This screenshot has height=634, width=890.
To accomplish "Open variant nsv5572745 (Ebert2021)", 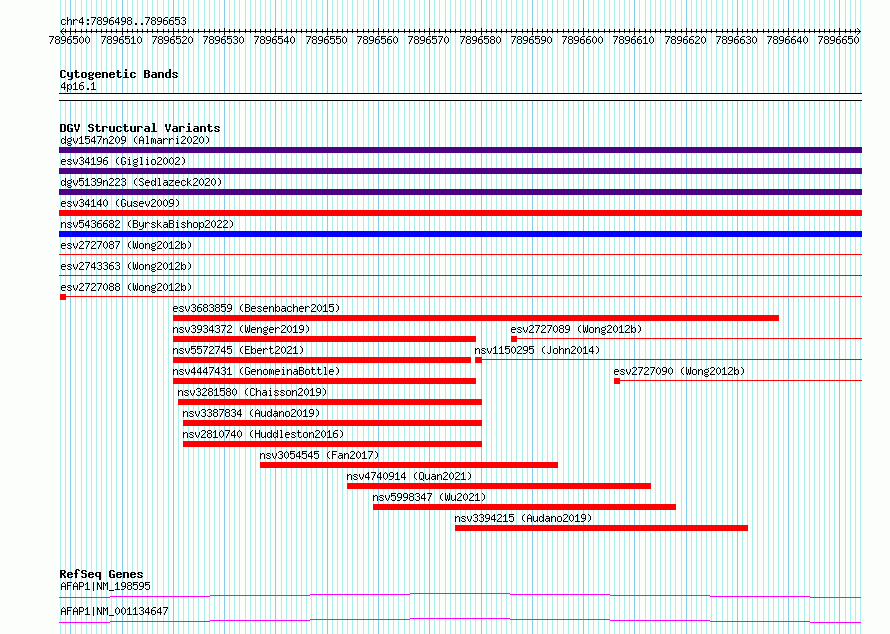I will click(238, 350).
